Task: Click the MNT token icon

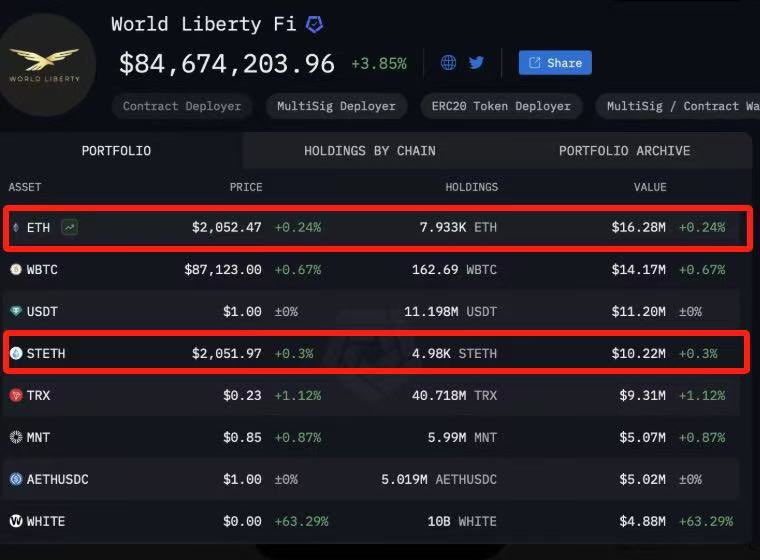Action: tap(16, 437)
